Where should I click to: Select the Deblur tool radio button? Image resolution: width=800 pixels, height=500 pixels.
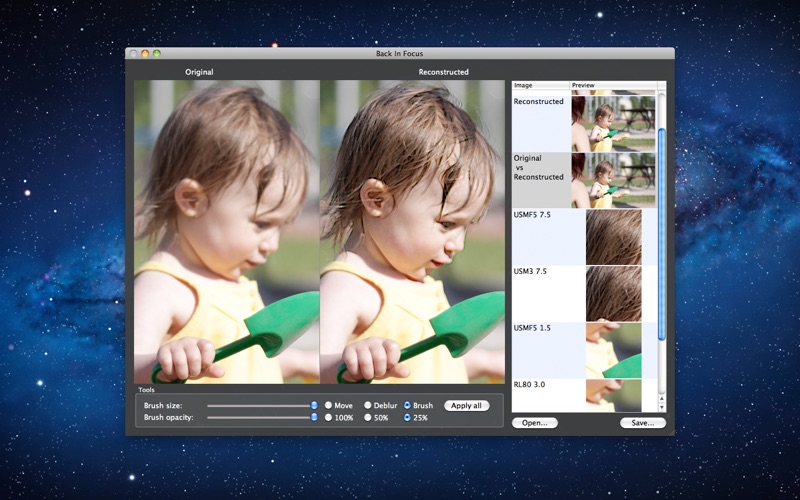tap(367, 405)
